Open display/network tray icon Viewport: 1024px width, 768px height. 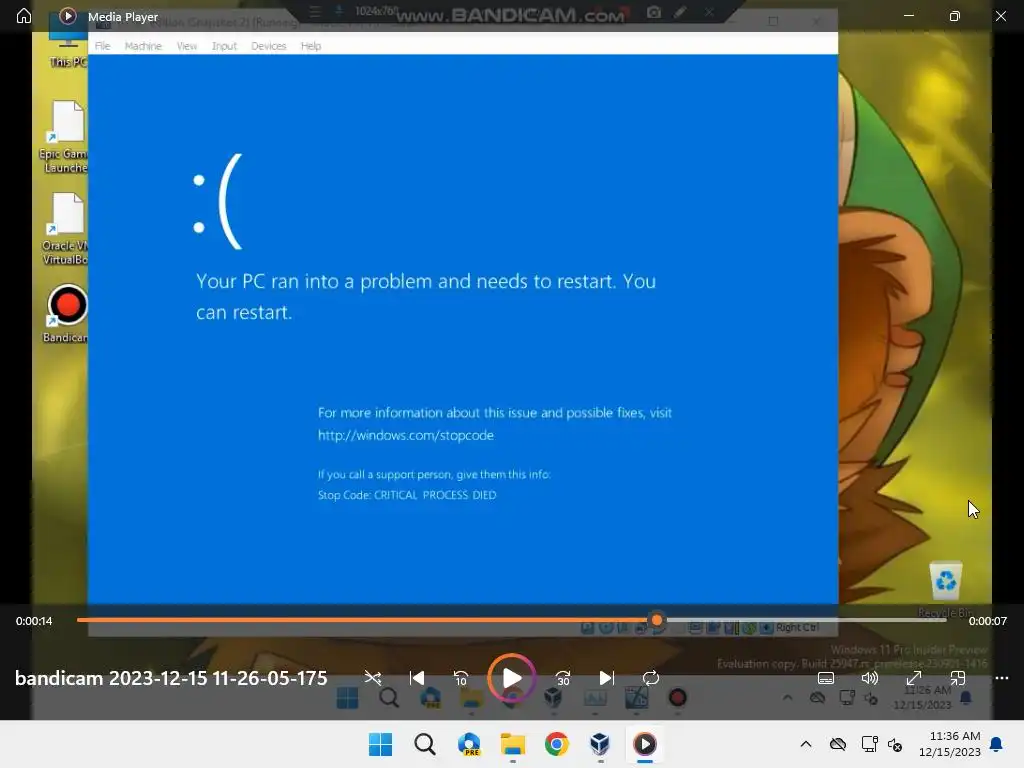(869, 744)
